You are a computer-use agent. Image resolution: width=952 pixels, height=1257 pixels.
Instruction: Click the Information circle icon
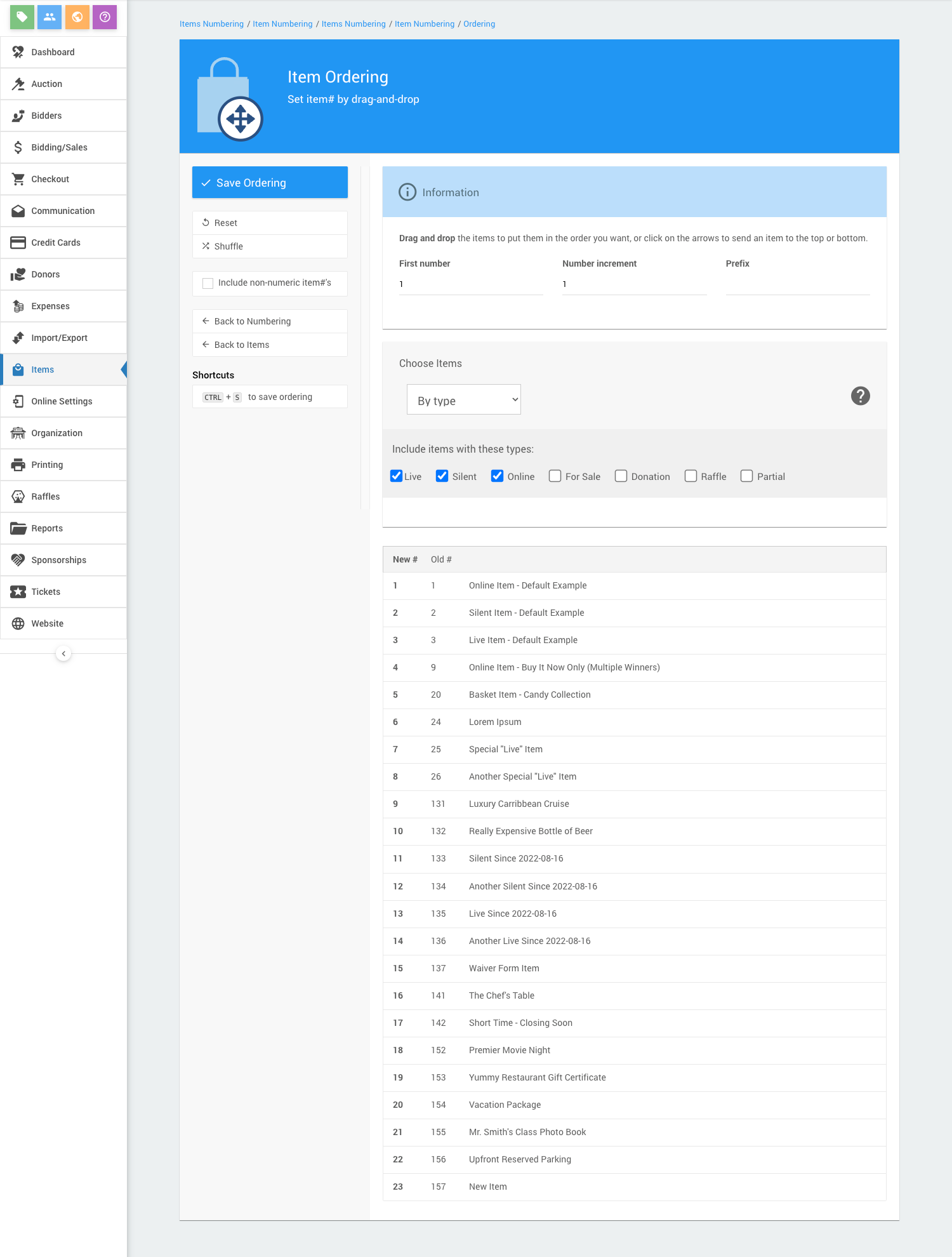(407, 192)
